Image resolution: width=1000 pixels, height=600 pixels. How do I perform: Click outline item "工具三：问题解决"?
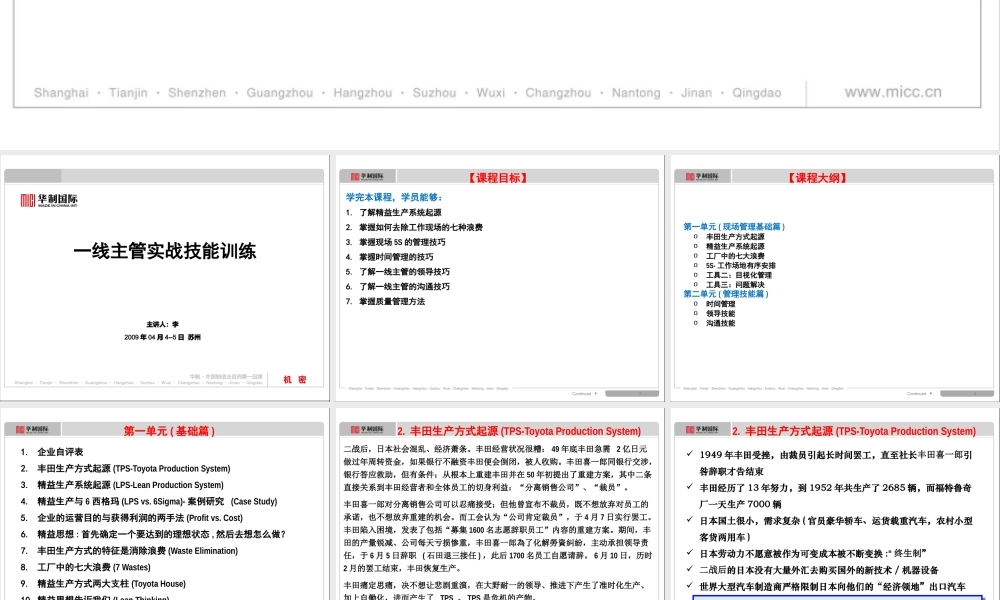(735, 285)
